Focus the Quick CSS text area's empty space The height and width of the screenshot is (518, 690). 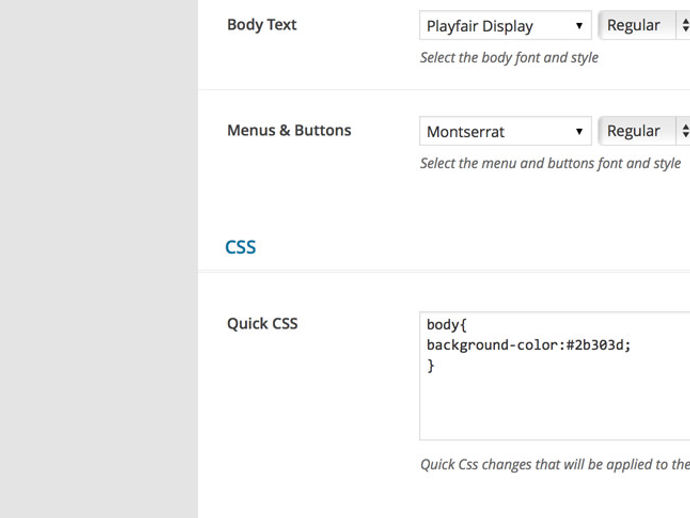[554, 407]
